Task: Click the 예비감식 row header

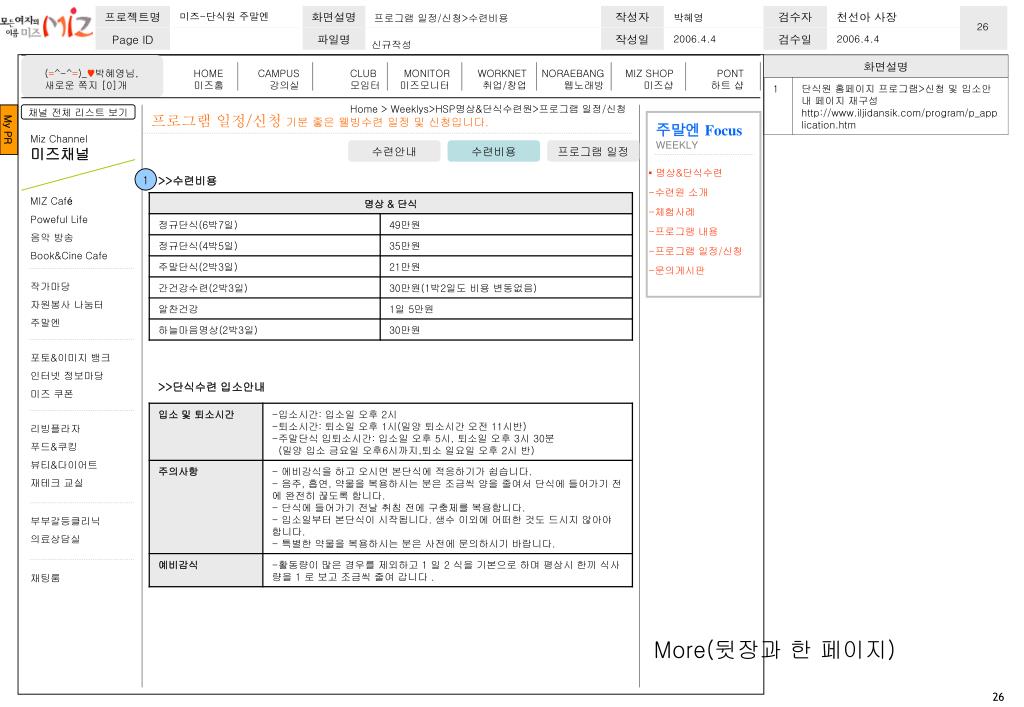Action: (206, 570)
